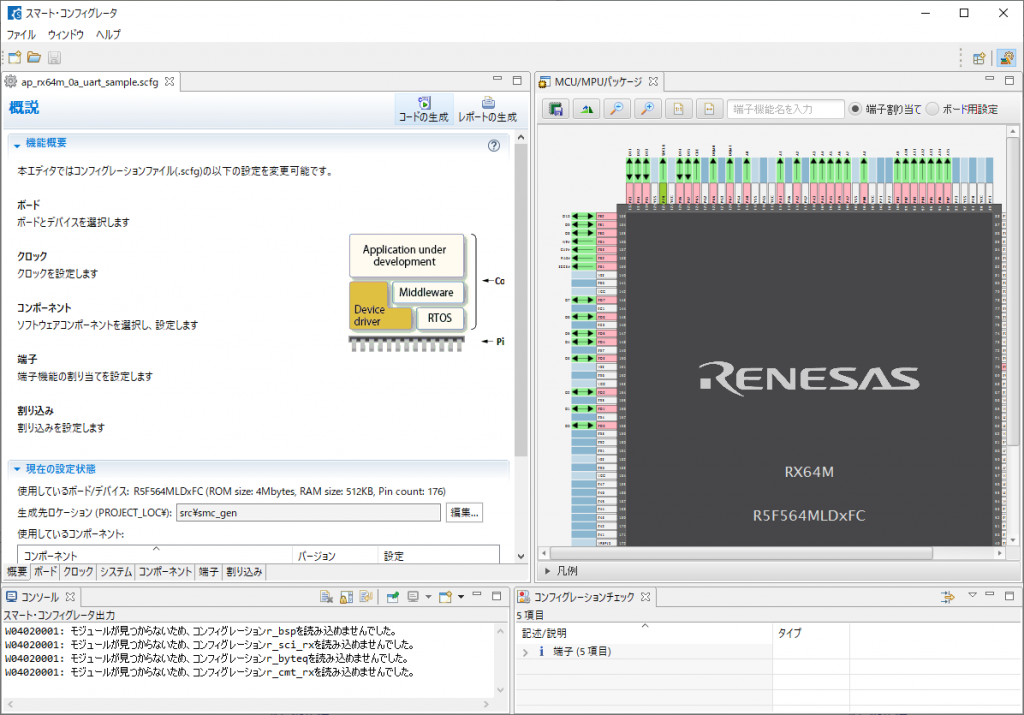
Task: Open the ファイル menu
Action: (21, 34)
